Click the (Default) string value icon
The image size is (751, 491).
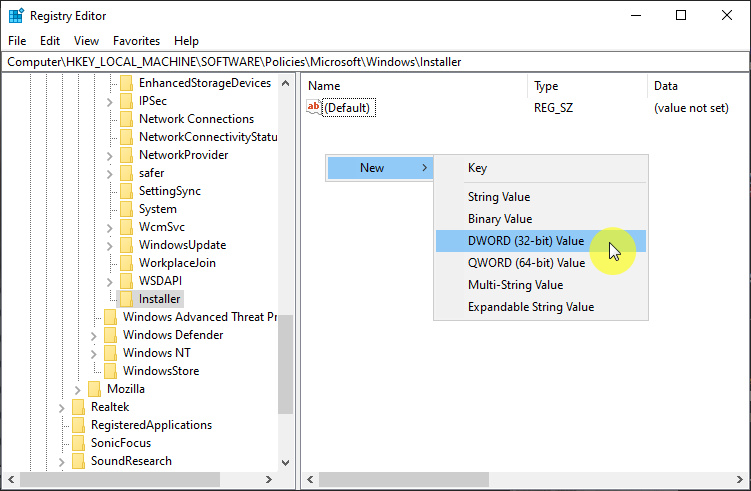[314, 108]
